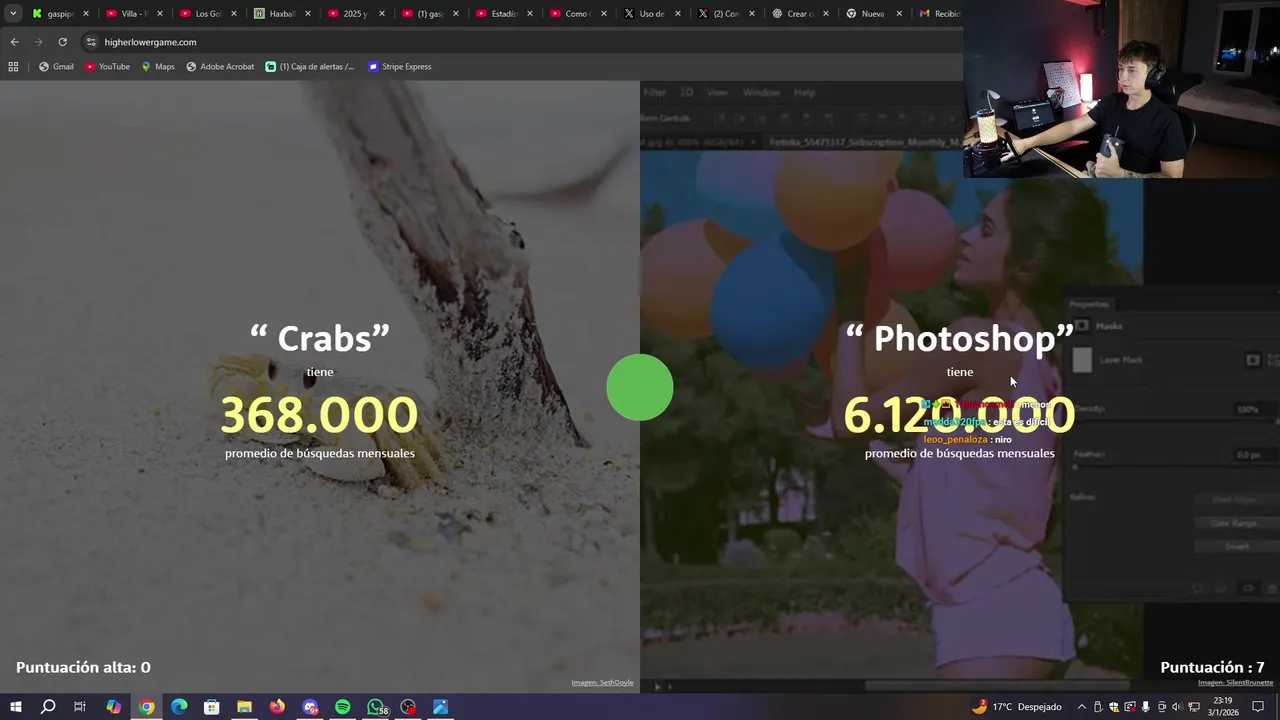Open Firefox from the taskbar

(277, 707)
